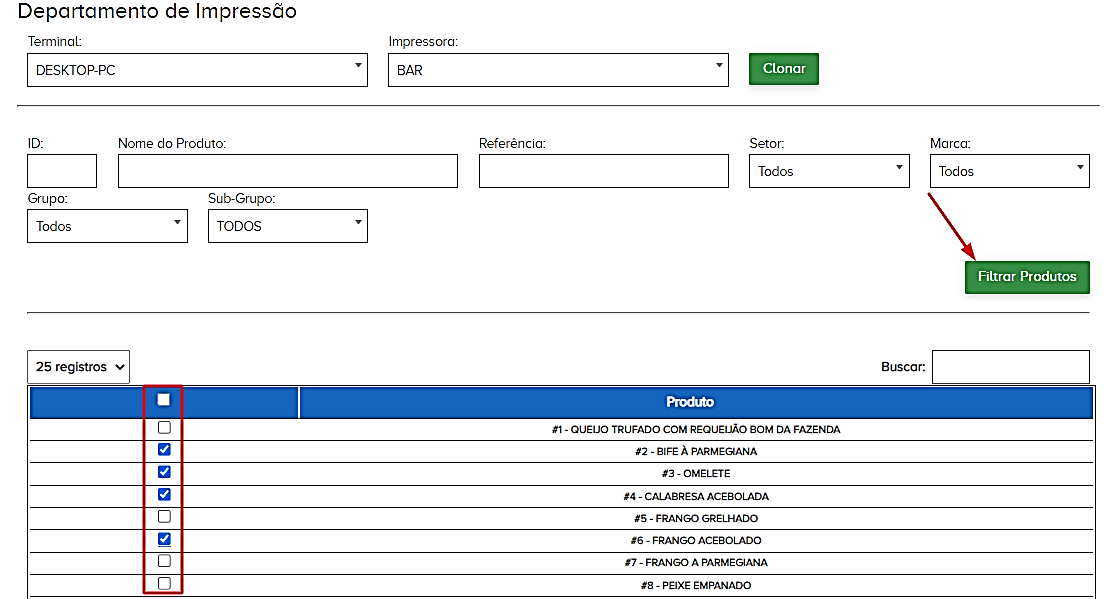1105x599 pixels.
Task: Check the box for Queijo Trufado product
Action: [x=164, y=428]
